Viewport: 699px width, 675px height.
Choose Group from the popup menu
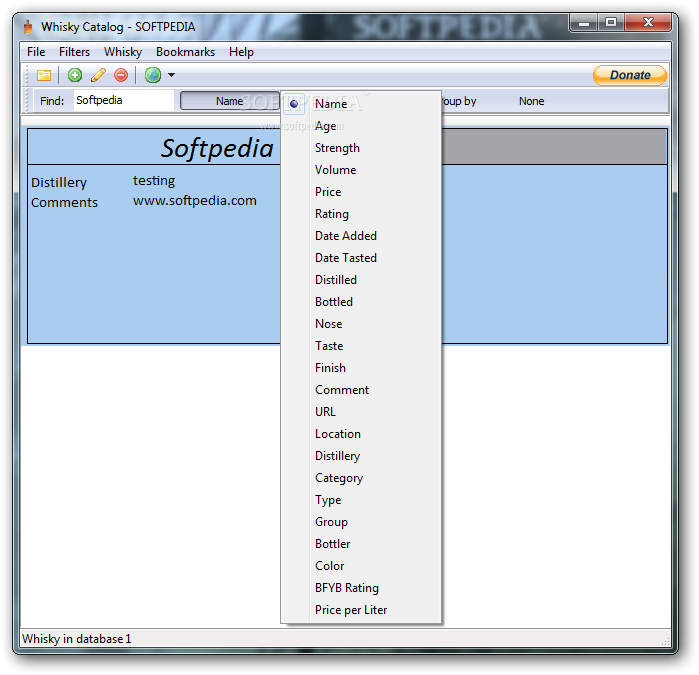[x=362, y=522]
